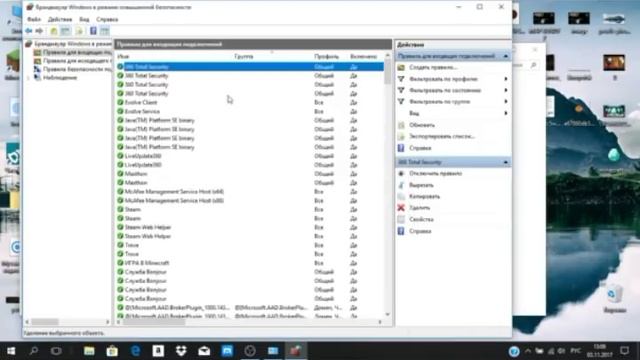Toggle the show/hide console tree toolbar icon
This screenshot has height=360, width=640.
click(x=65, y=31)
